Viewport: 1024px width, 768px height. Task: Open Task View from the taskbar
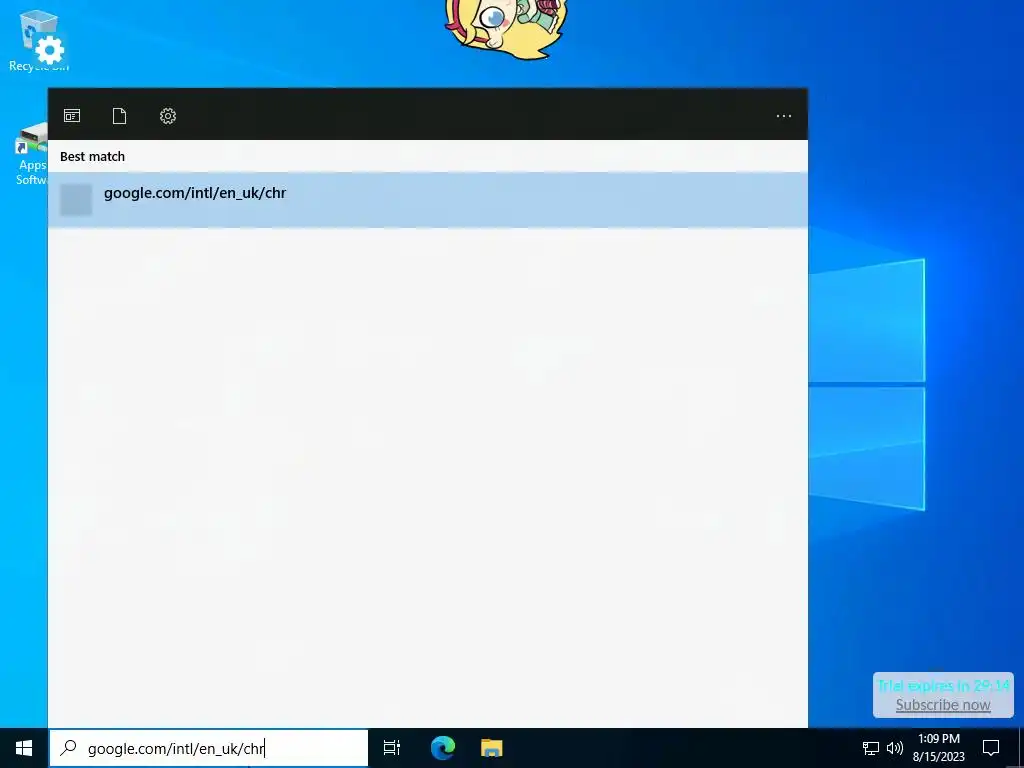[392, 748]
